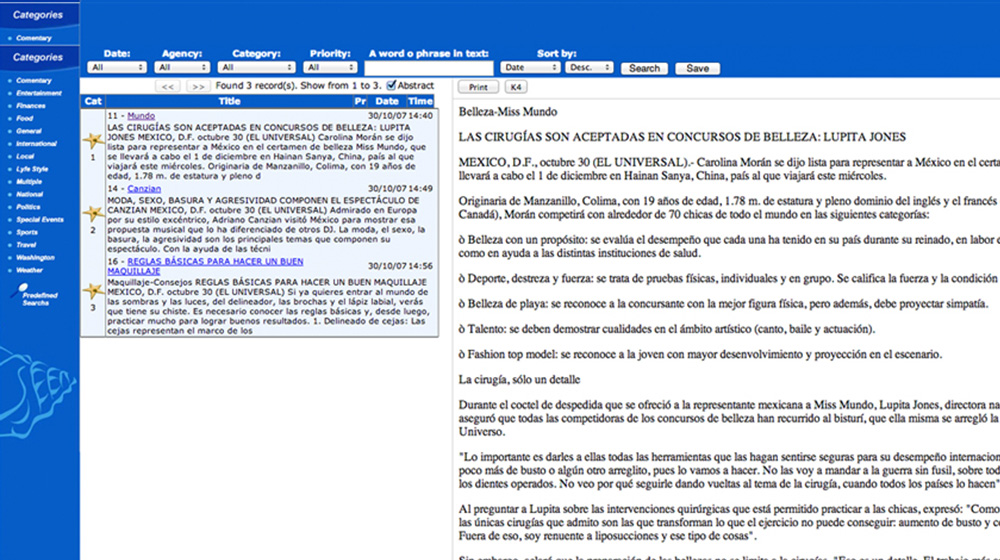Click the star icon of record 3
1000x560 pixels.
click(93, 290)
